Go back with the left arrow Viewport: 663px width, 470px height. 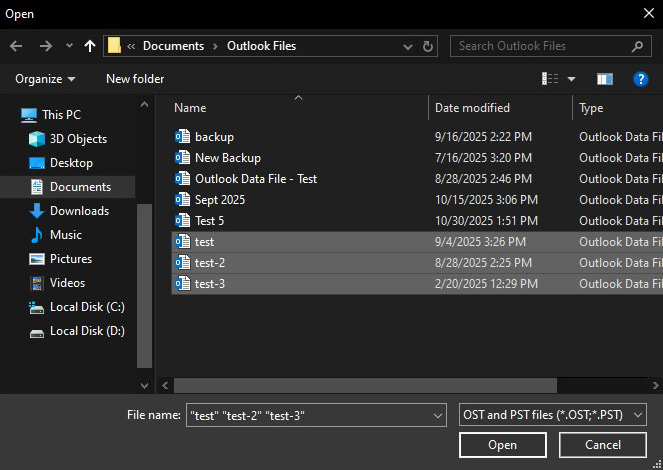coord(16,46)
